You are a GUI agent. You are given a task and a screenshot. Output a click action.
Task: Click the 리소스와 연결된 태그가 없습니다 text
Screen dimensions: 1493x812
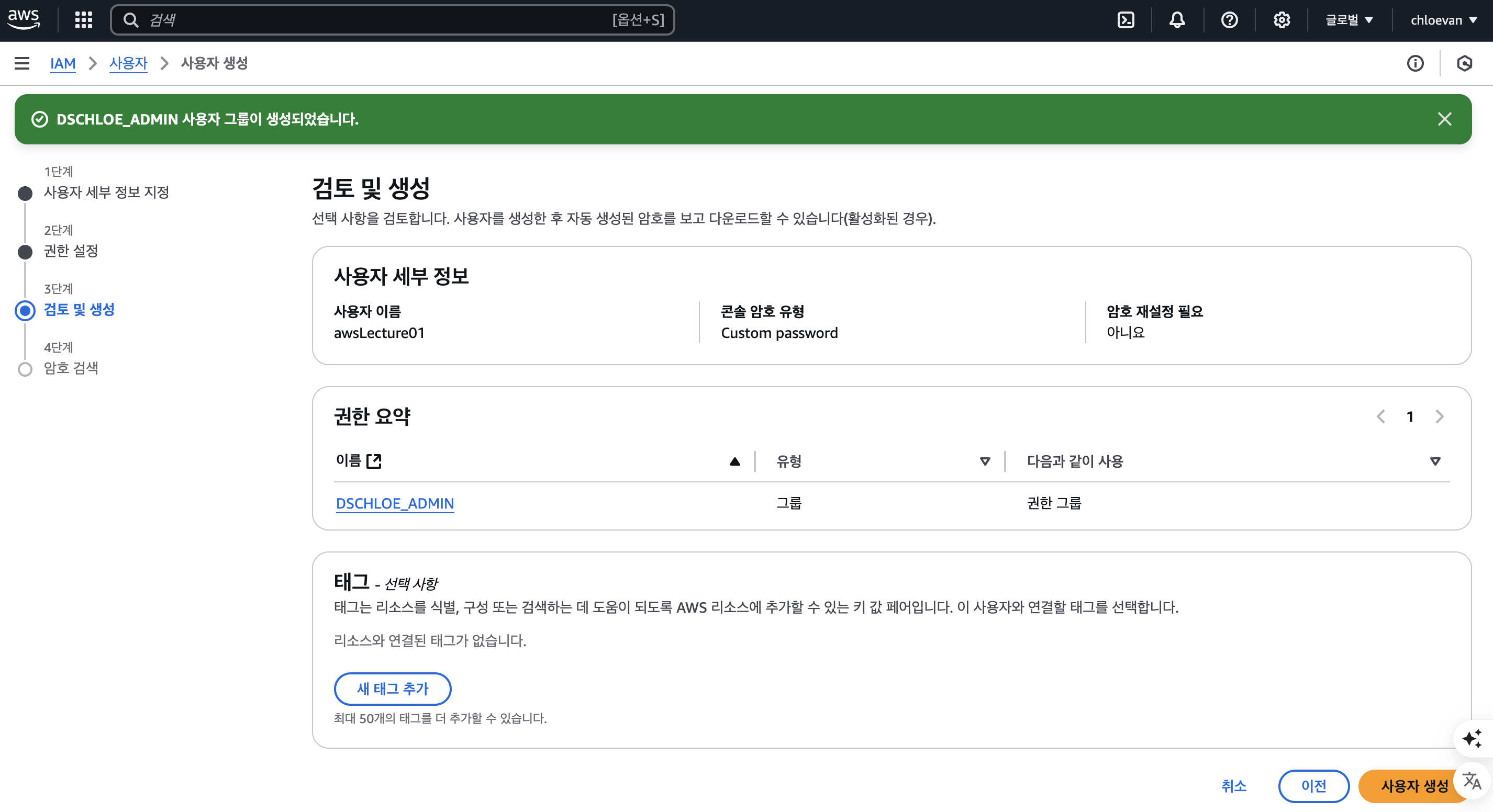coord(430,640)
